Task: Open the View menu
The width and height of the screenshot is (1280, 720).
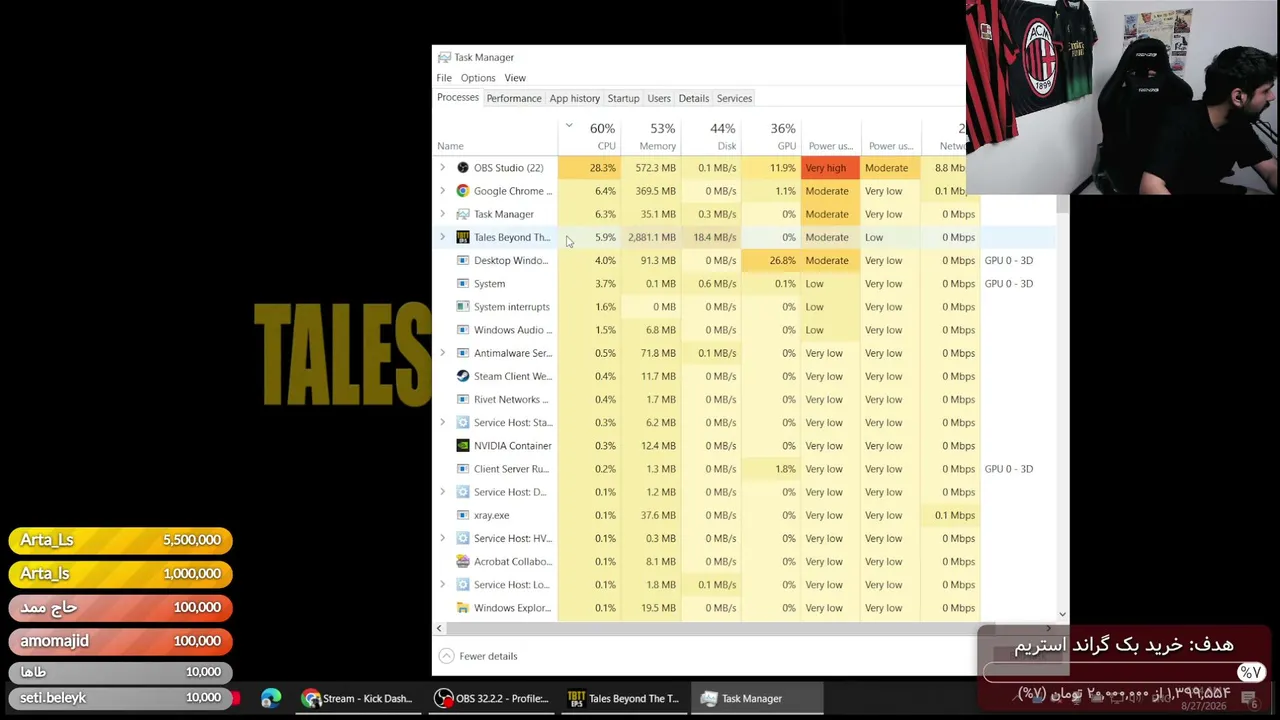Action: [x=515, y=78]
